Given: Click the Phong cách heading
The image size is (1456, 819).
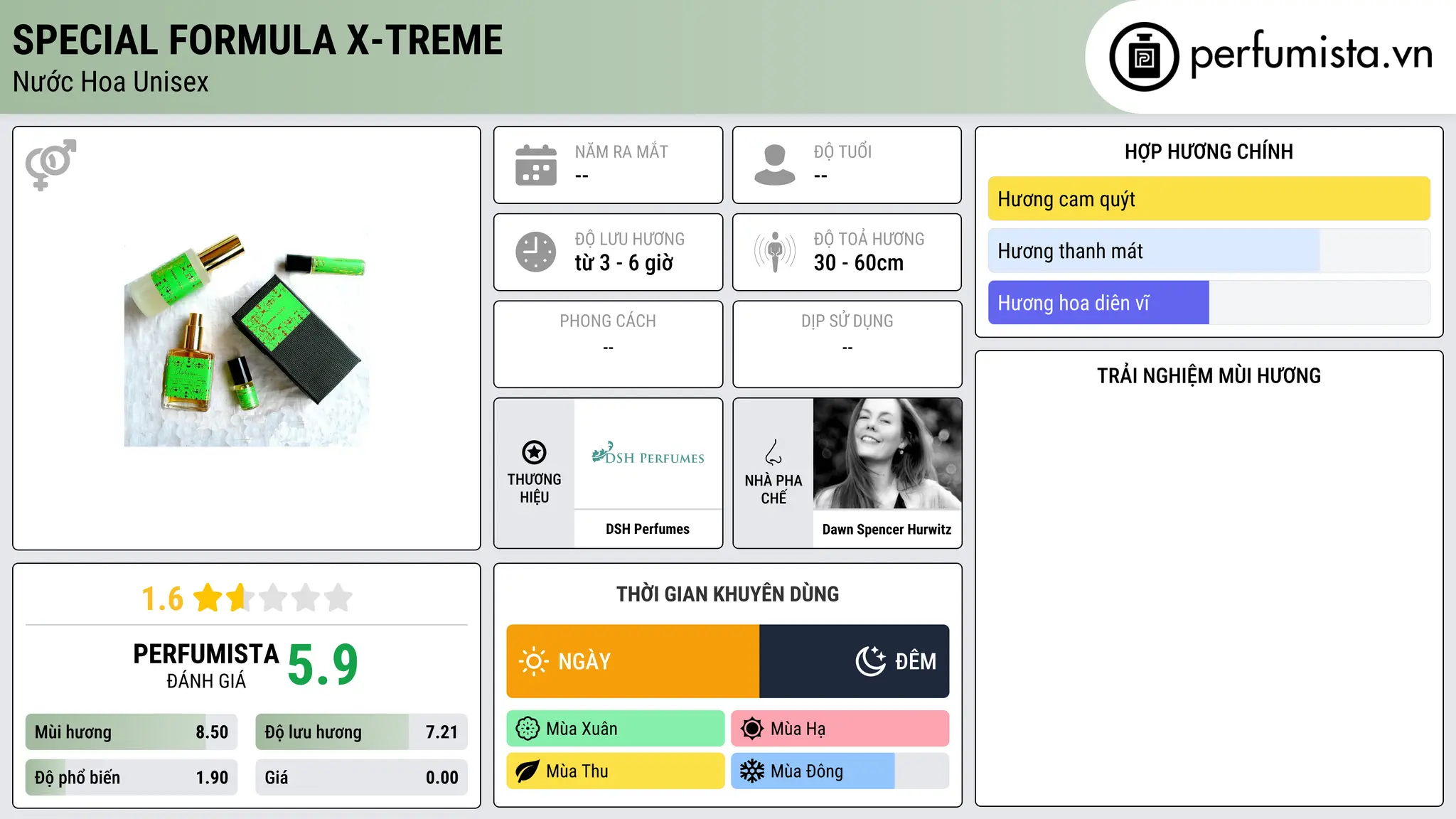Looking at the screenshot, I should point(608,321).
